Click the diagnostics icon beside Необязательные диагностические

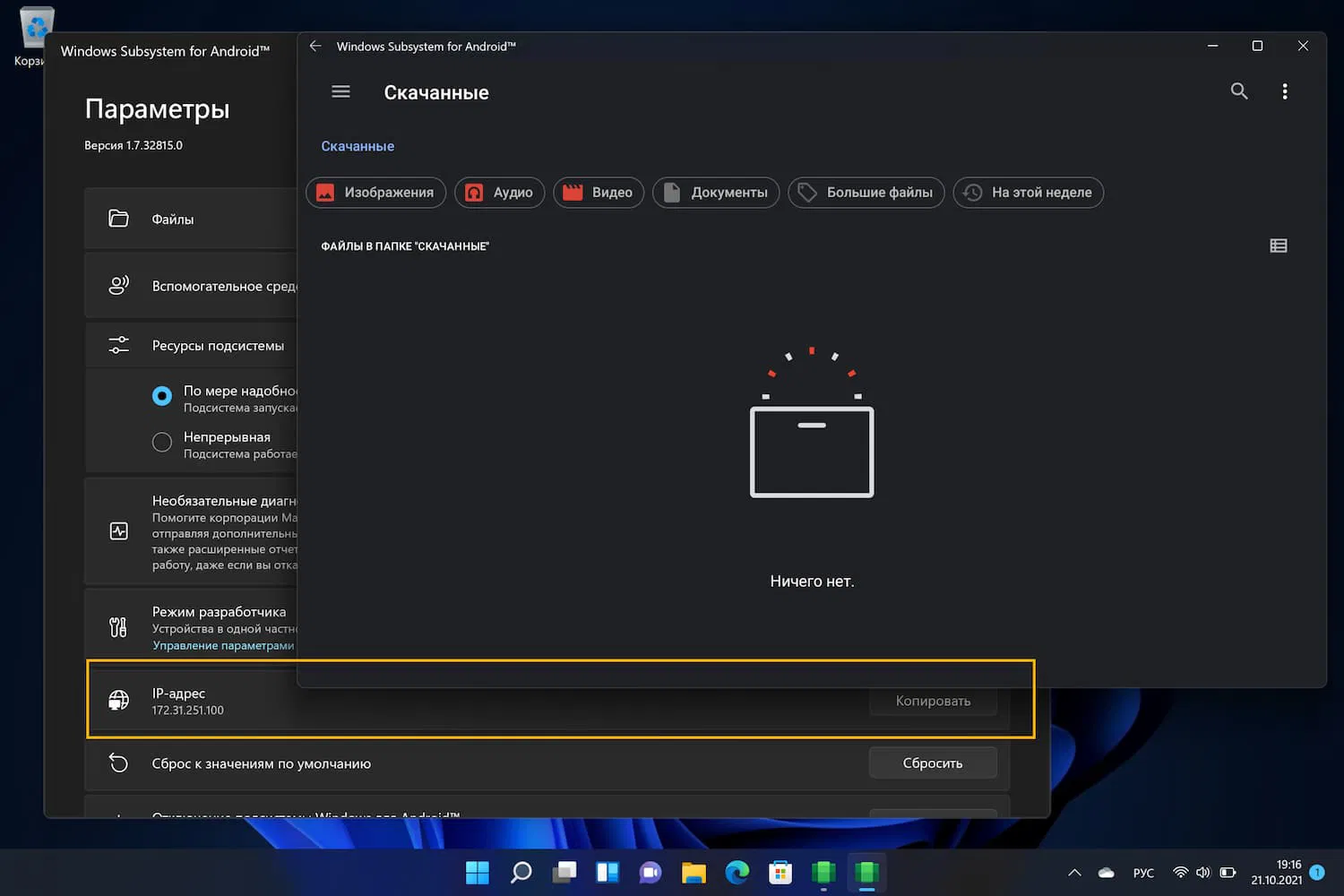coord(118,531)
